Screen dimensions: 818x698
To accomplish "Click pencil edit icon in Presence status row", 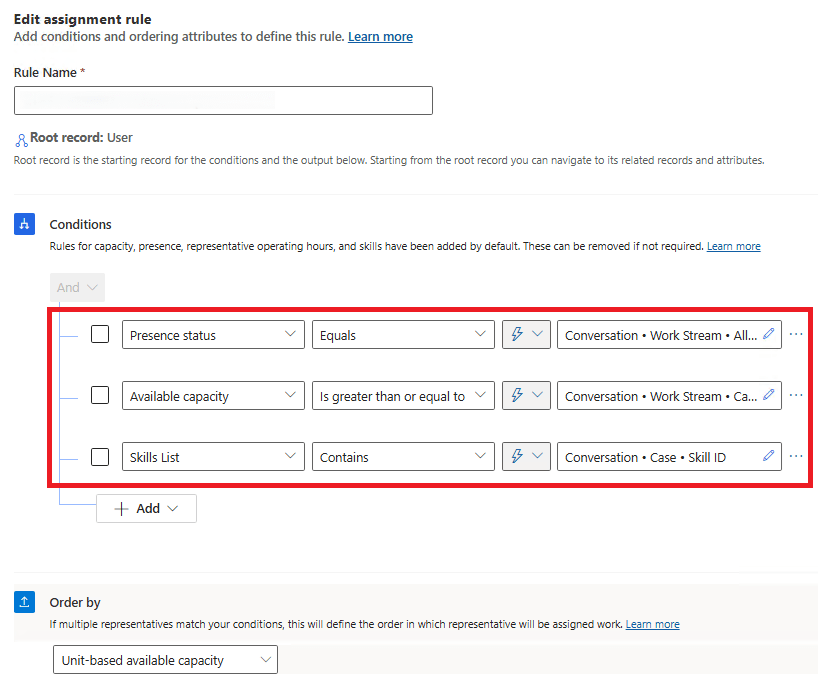I will pyautogui.click(x=768, y=335).
